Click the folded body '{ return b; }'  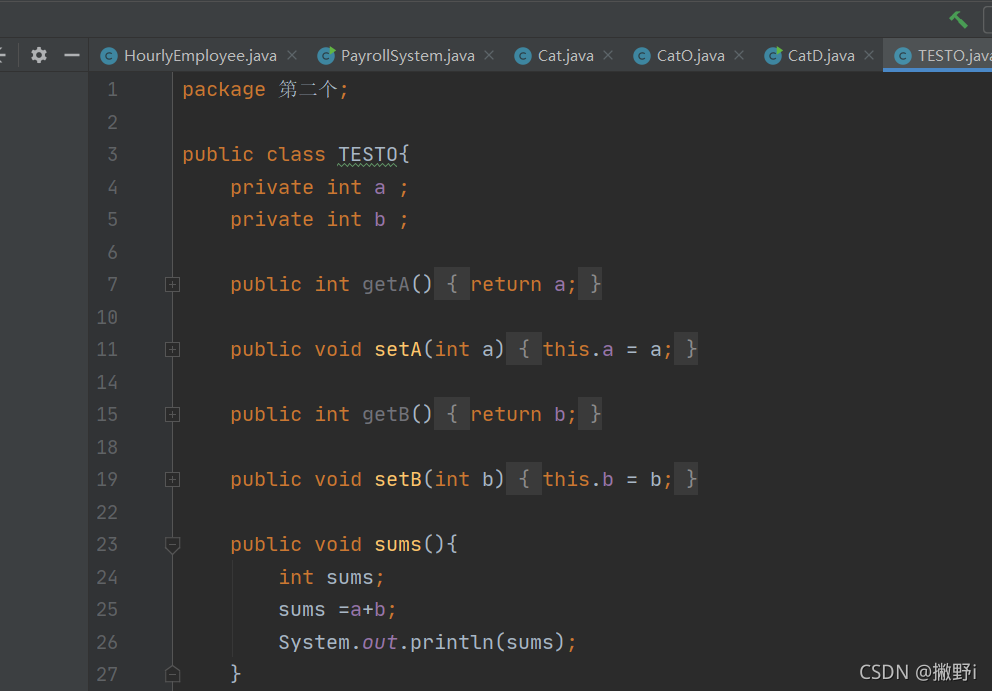coord(518,414)
